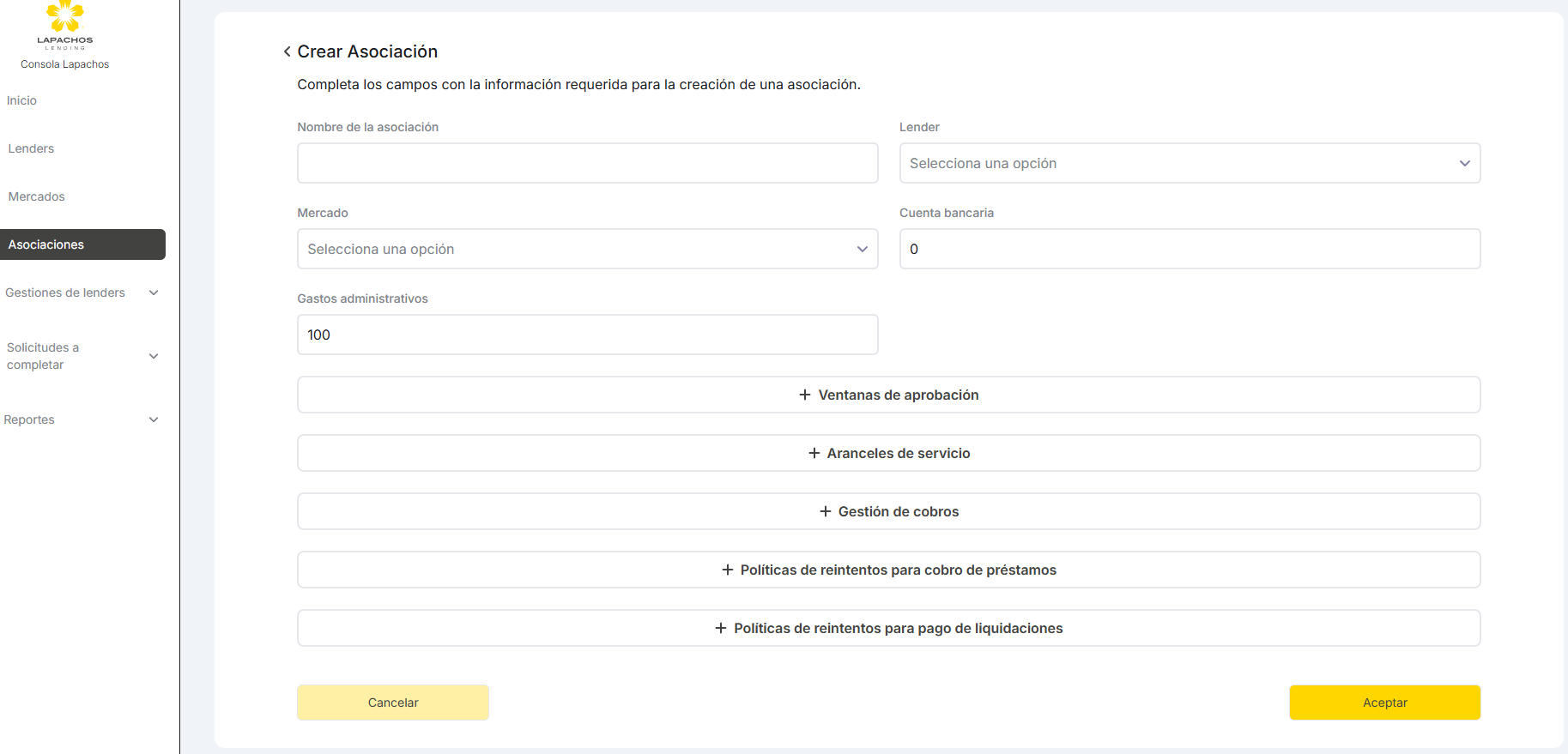Click the Lapachos Lending logo
Viewport: 1568px width, 754px height.
[65, 26]
